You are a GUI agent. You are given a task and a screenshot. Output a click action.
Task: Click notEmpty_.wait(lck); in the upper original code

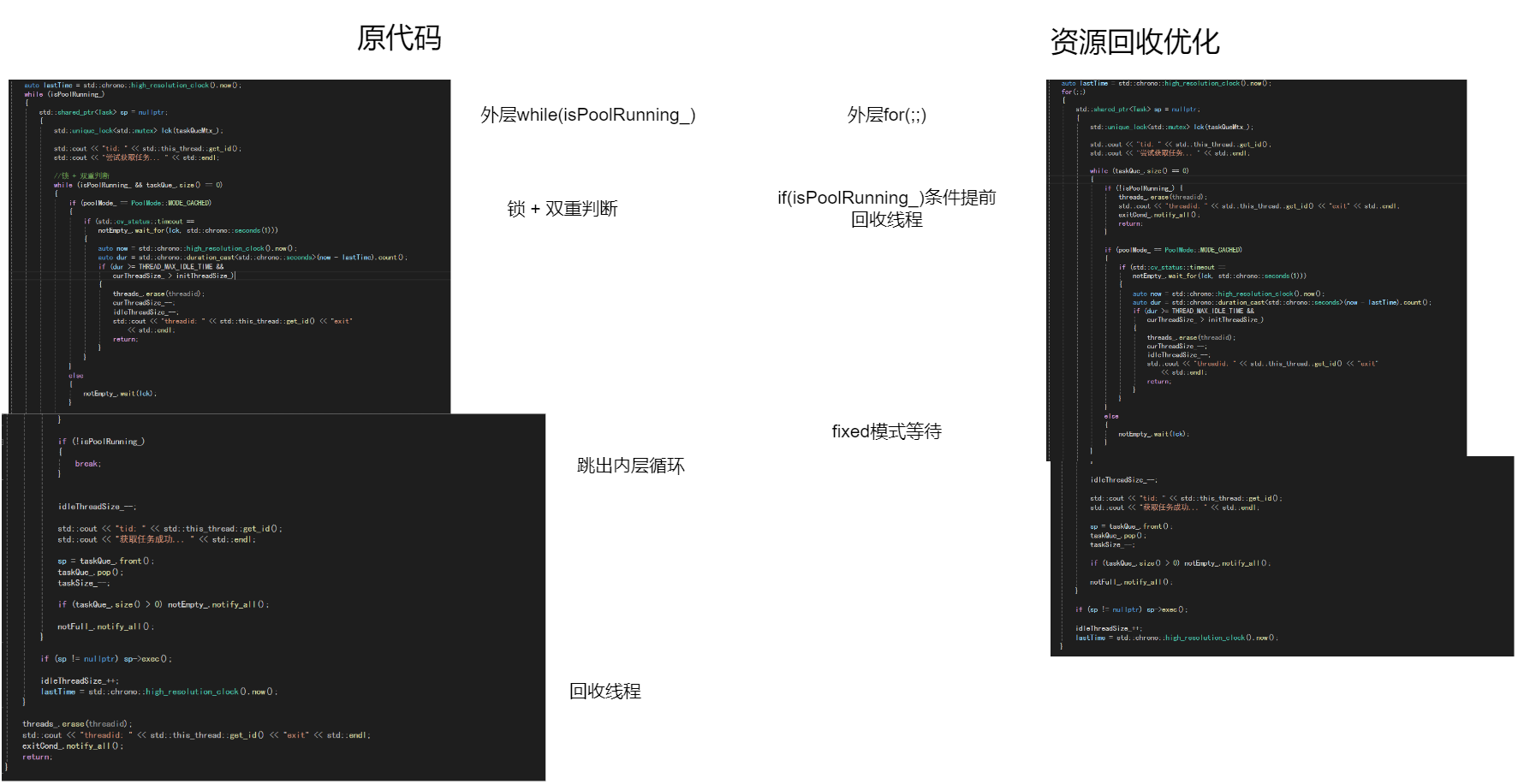coord(120,394)
